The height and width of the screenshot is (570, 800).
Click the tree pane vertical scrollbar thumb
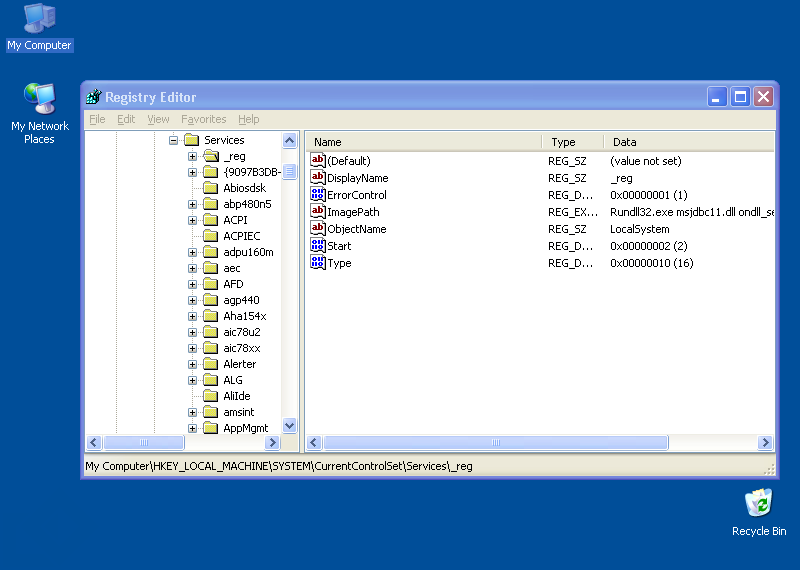pos(289,171)
